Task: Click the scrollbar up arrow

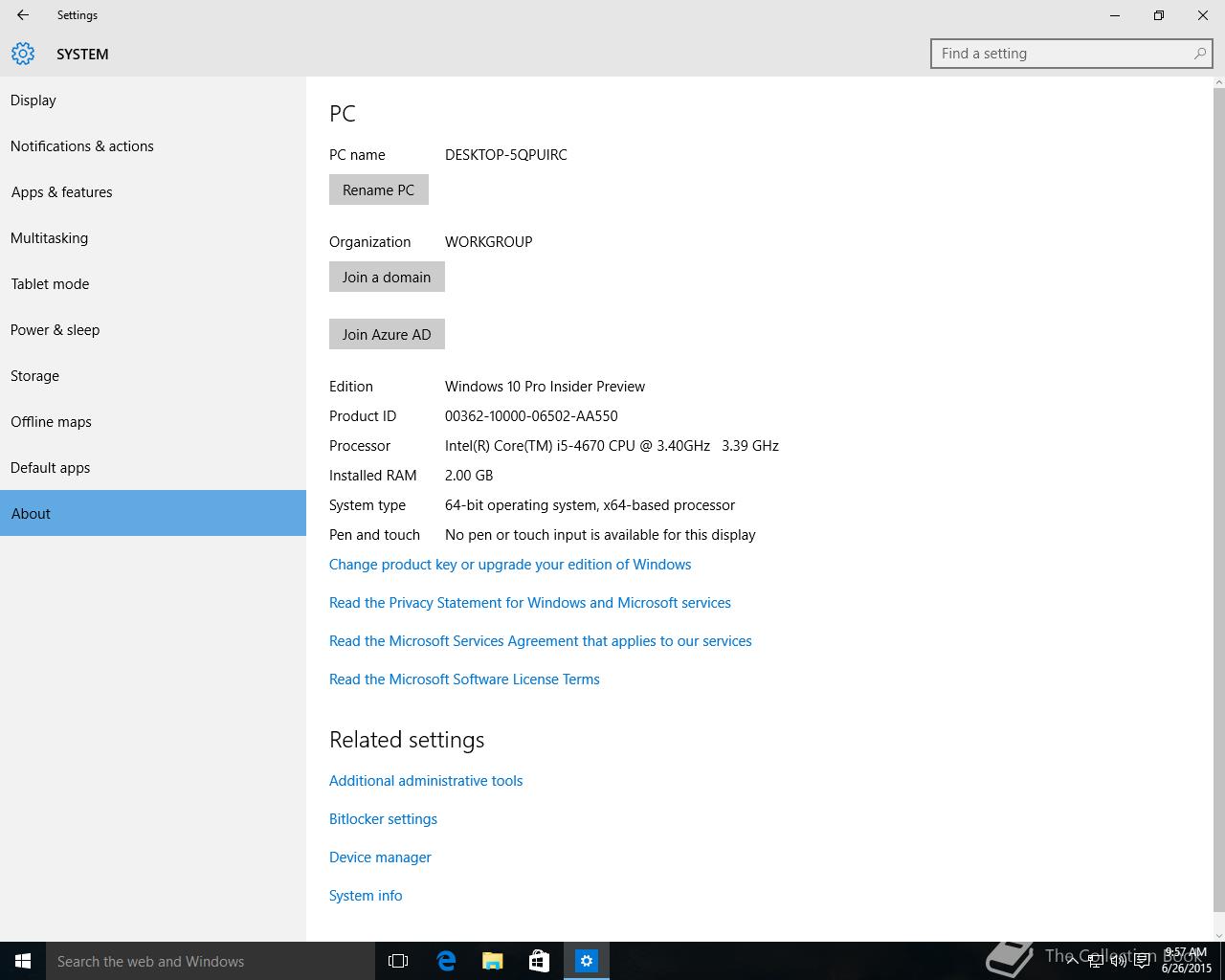Action: (x=1218, y=82)
